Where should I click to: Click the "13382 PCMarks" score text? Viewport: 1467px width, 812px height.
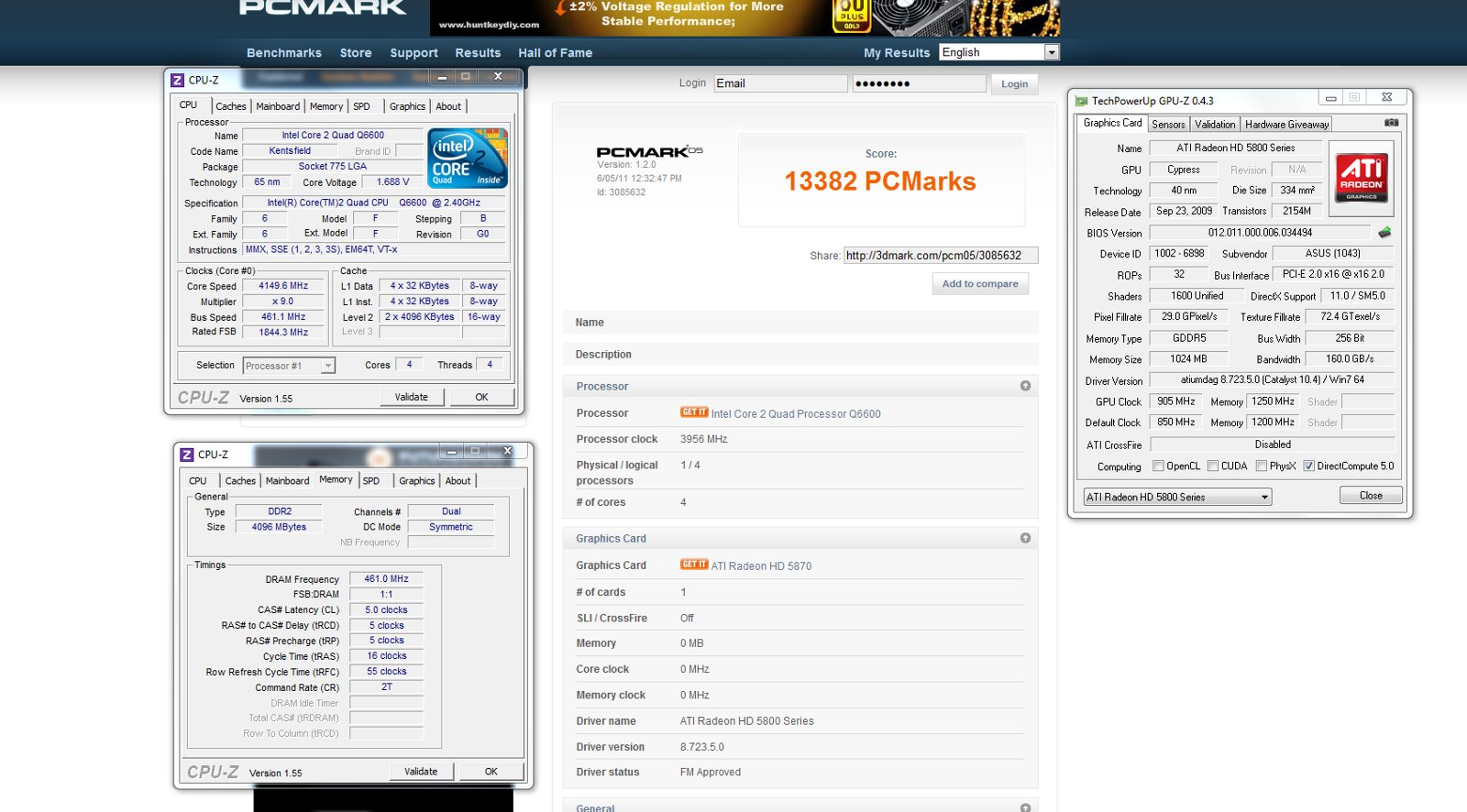point(880,181)
